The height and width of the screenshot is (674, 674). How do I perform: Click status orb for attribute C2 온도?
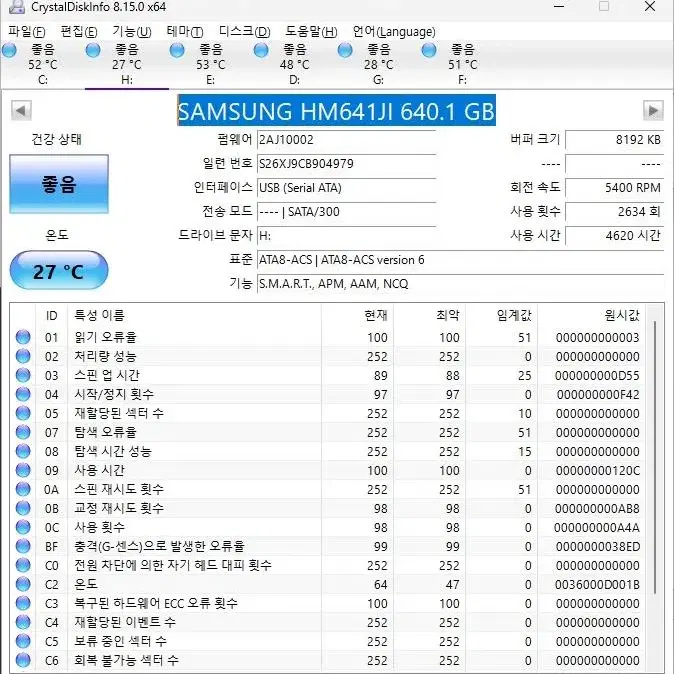click(x=23, y=584)
